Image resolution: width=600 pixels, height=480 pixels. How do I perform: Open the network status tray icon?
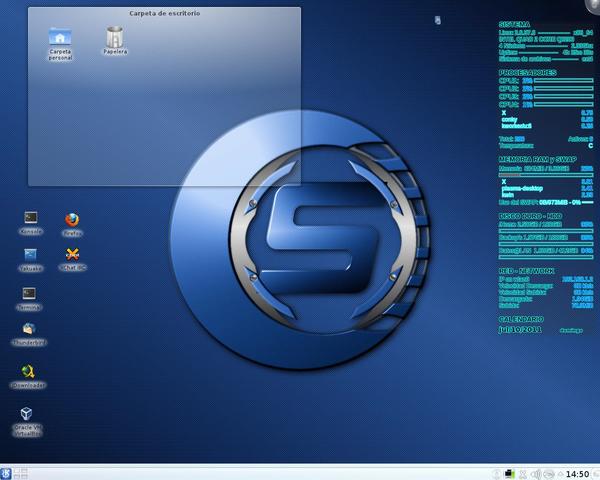coord(549,474)
